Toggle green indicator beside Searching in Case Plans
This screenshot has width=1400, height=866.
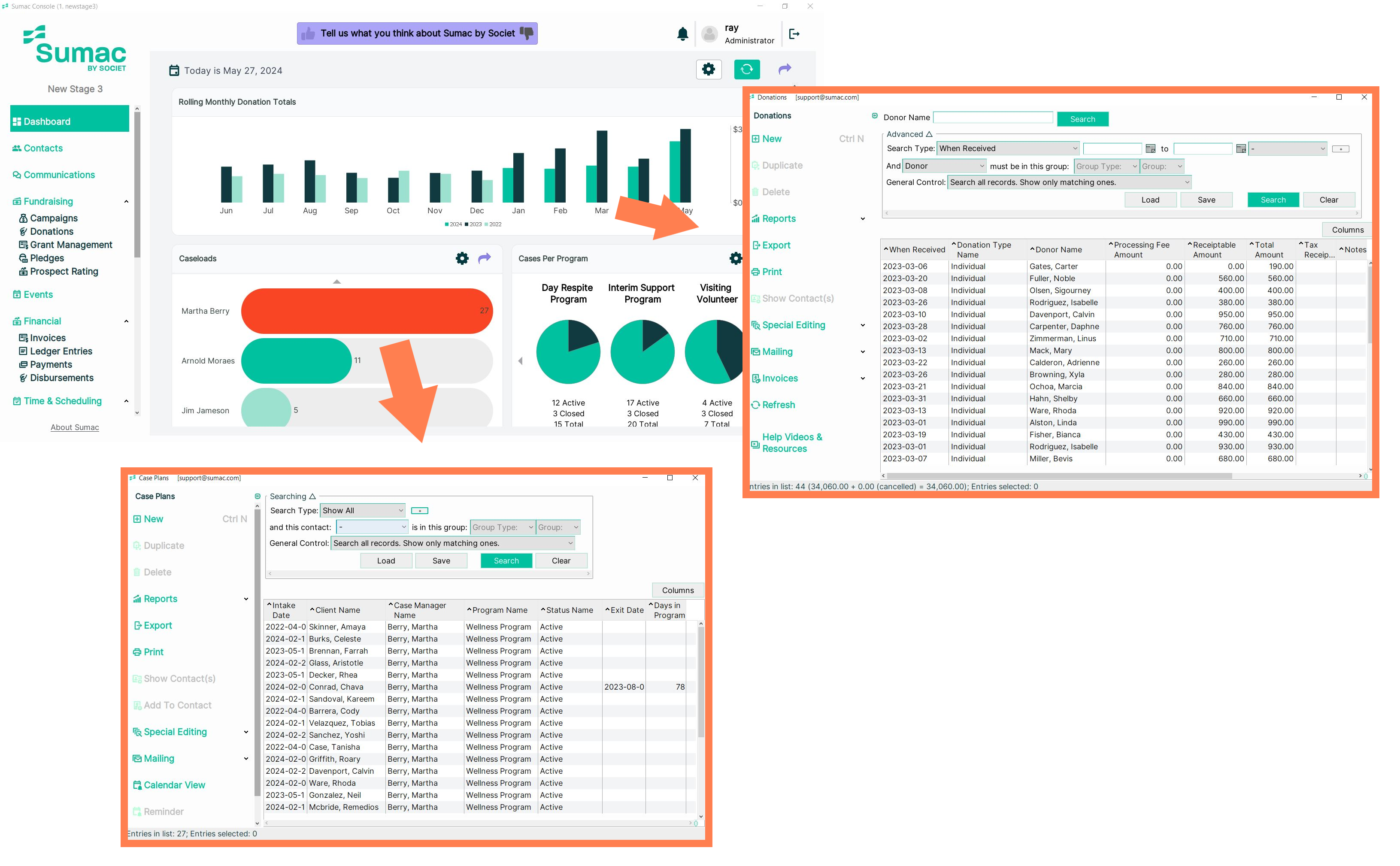(x=257, y=496)
